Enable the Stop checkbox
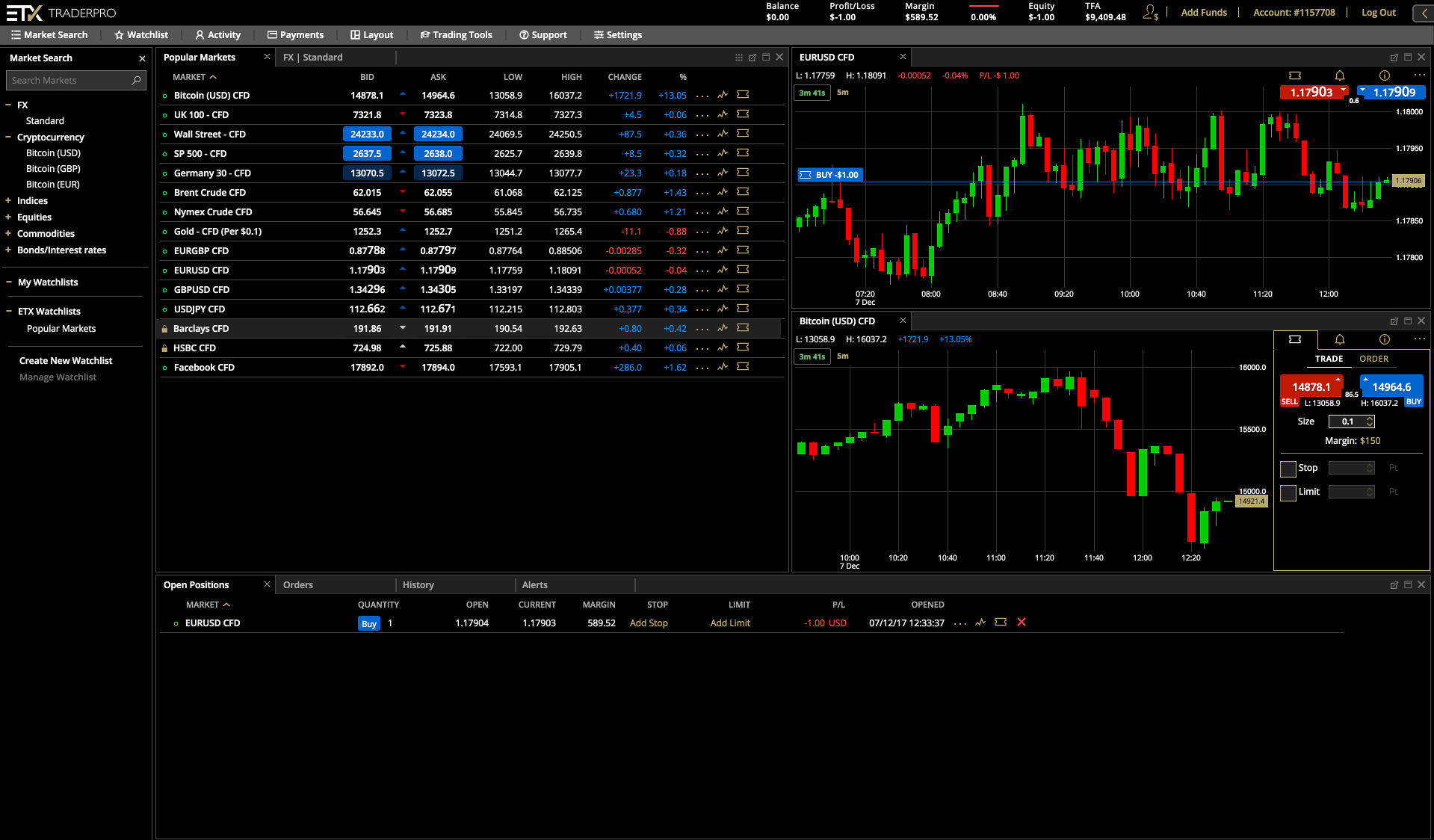The width and height of the screenshot is (1434, 840). click(x=1288, y=469)
